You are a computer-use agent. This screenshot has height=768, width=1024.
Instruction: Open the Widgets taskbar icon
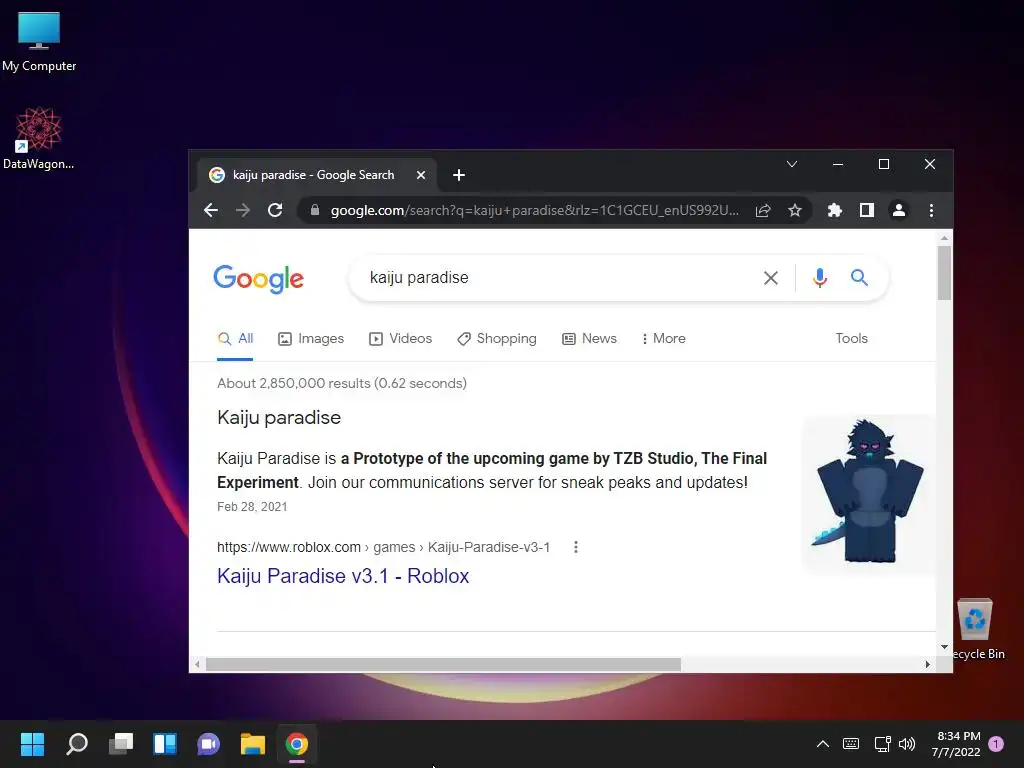tap(165, 744)
